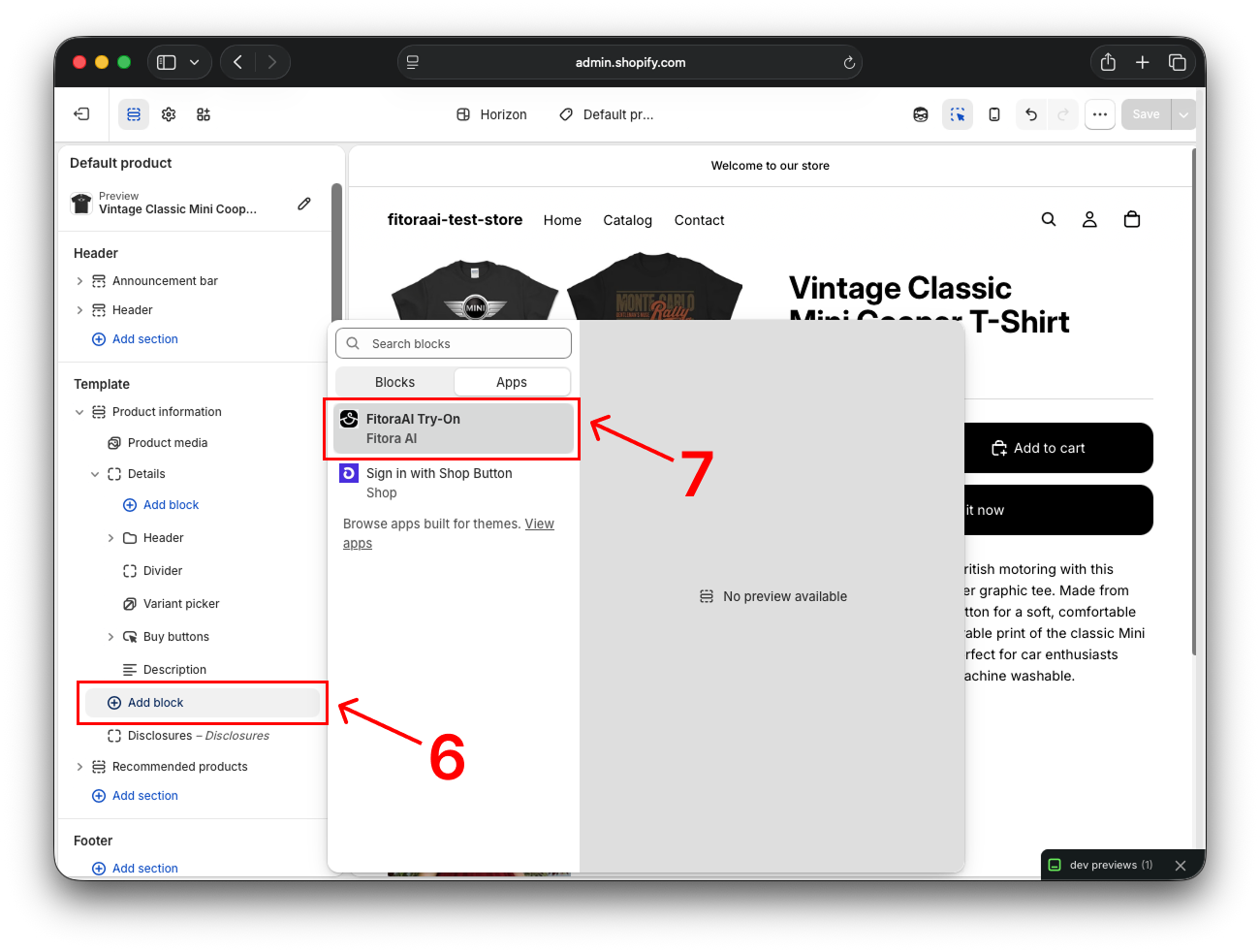Expand the Header section chevron

pos(79,310)
